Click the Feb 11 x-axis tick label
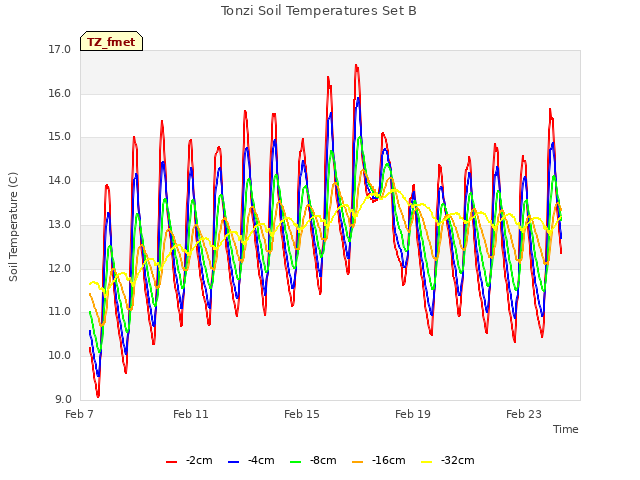 (191, 414)
